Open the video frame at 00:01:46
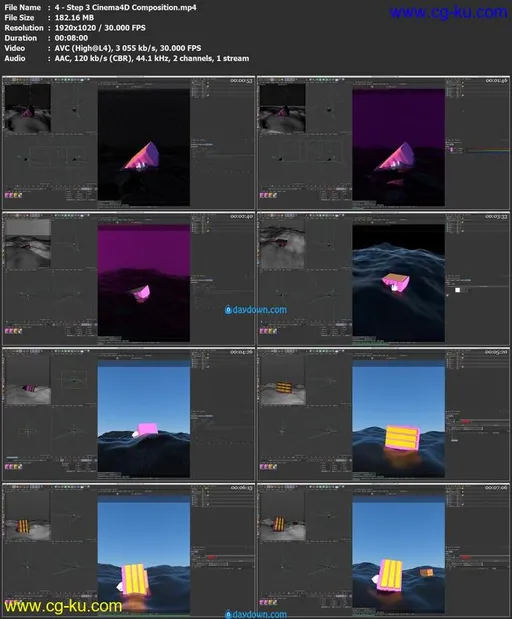This screenshot has height=619, width=512. point(383,143)
